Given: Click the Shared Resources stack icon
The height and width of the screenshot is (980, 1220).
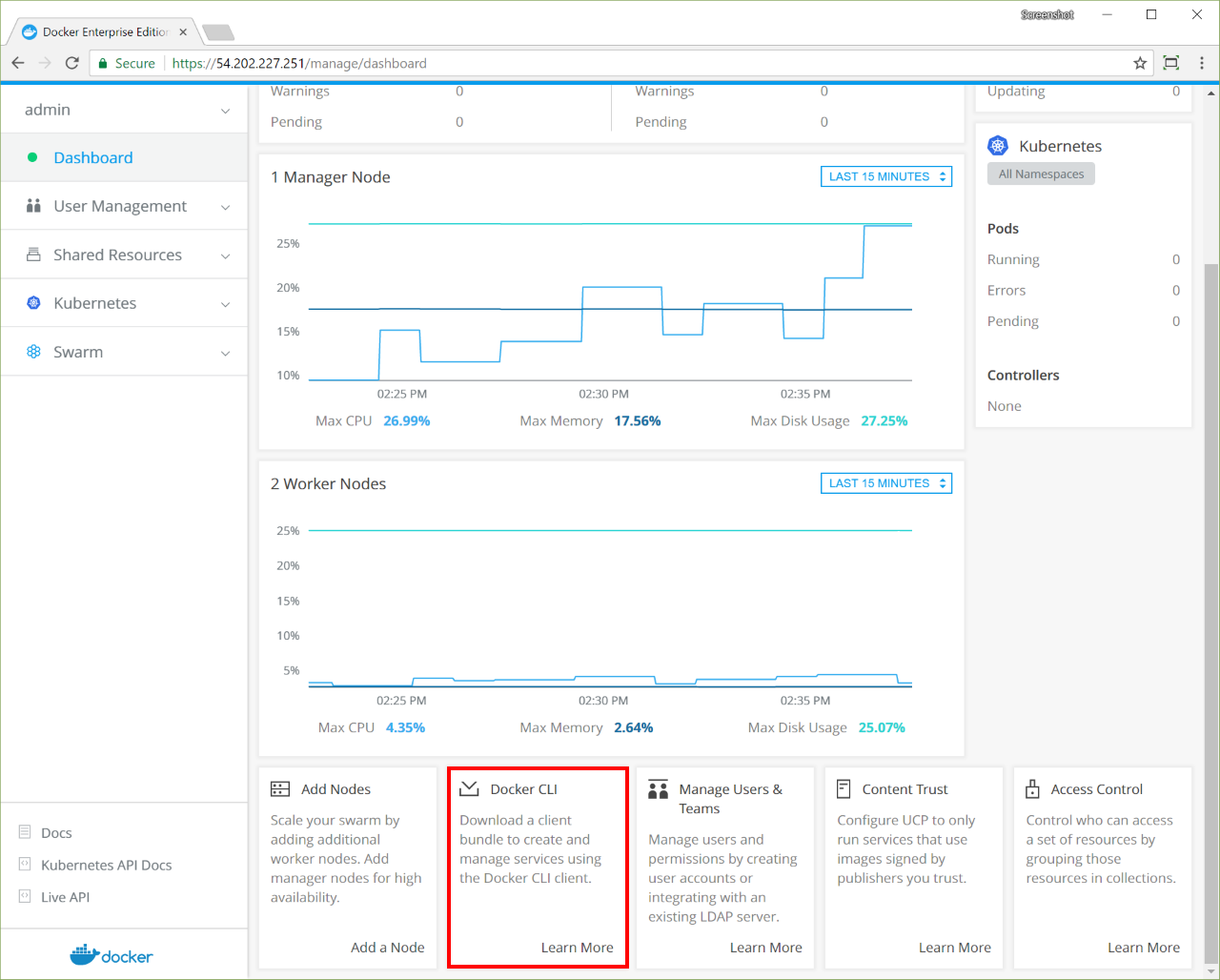Looking at the screenshot, I should click(x=33, y=255).
